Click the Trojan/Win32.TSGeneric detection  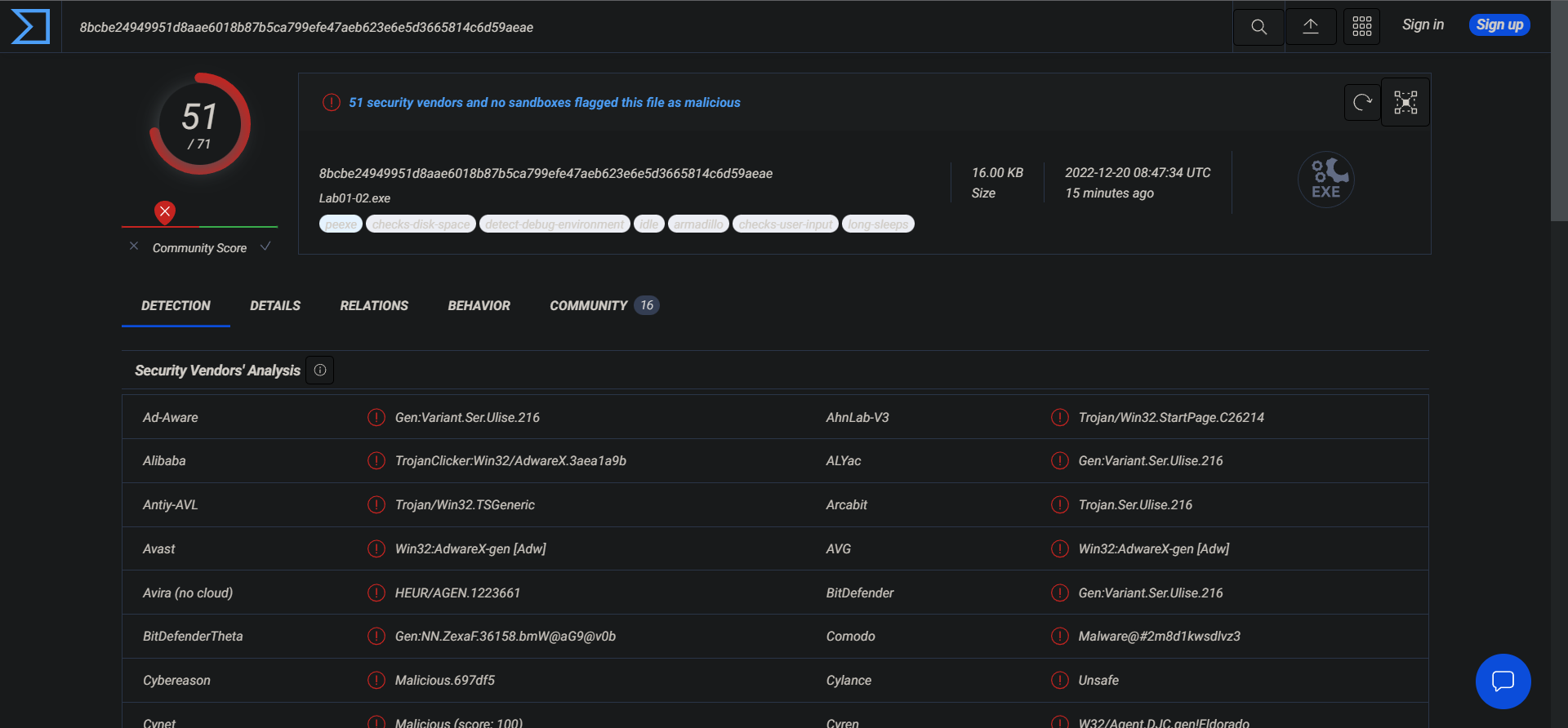pyautogui.click(x=465, y=504)
